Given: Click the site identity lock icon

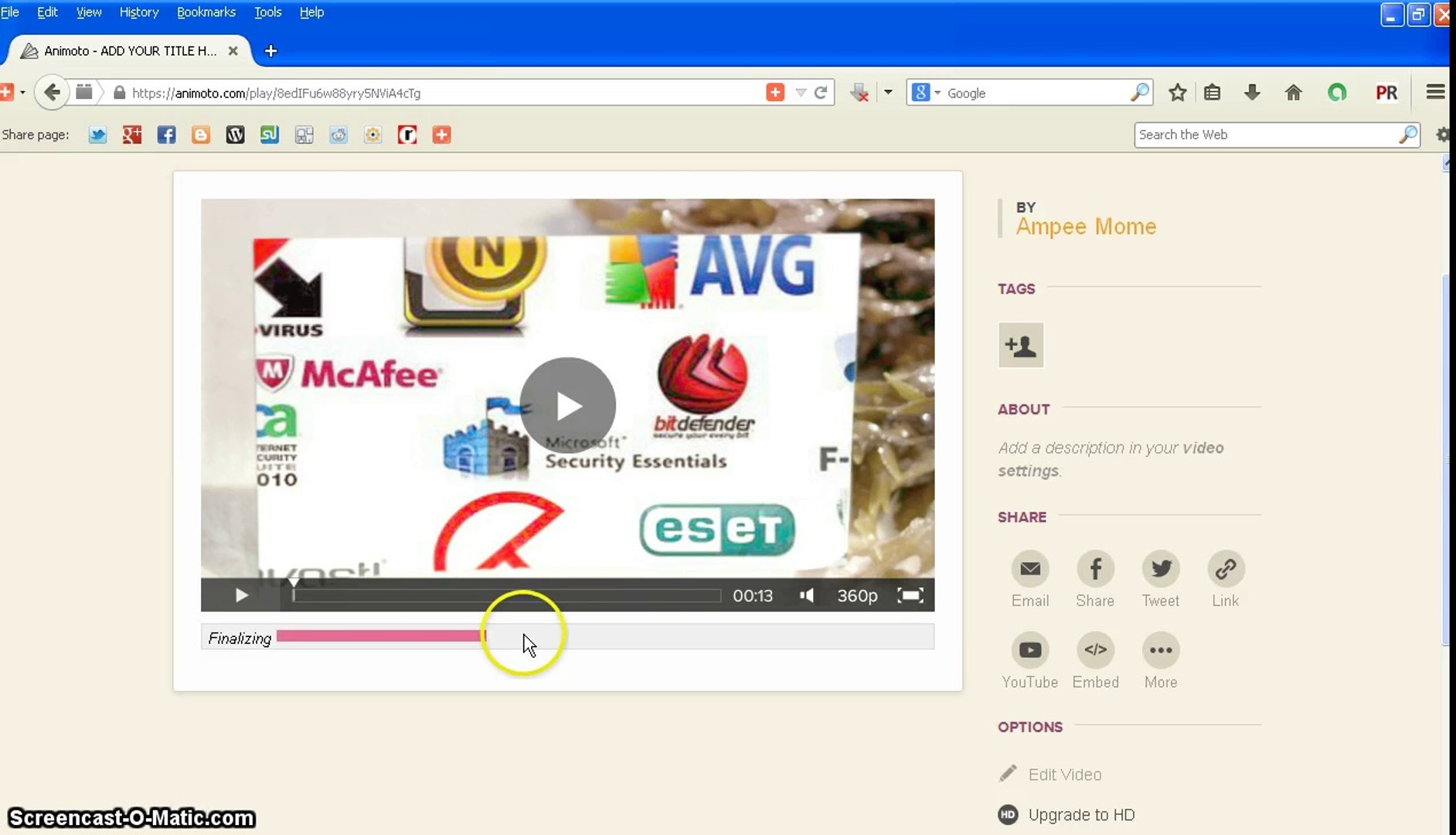Looking at the screenshot, I should [x=119, y=93].
